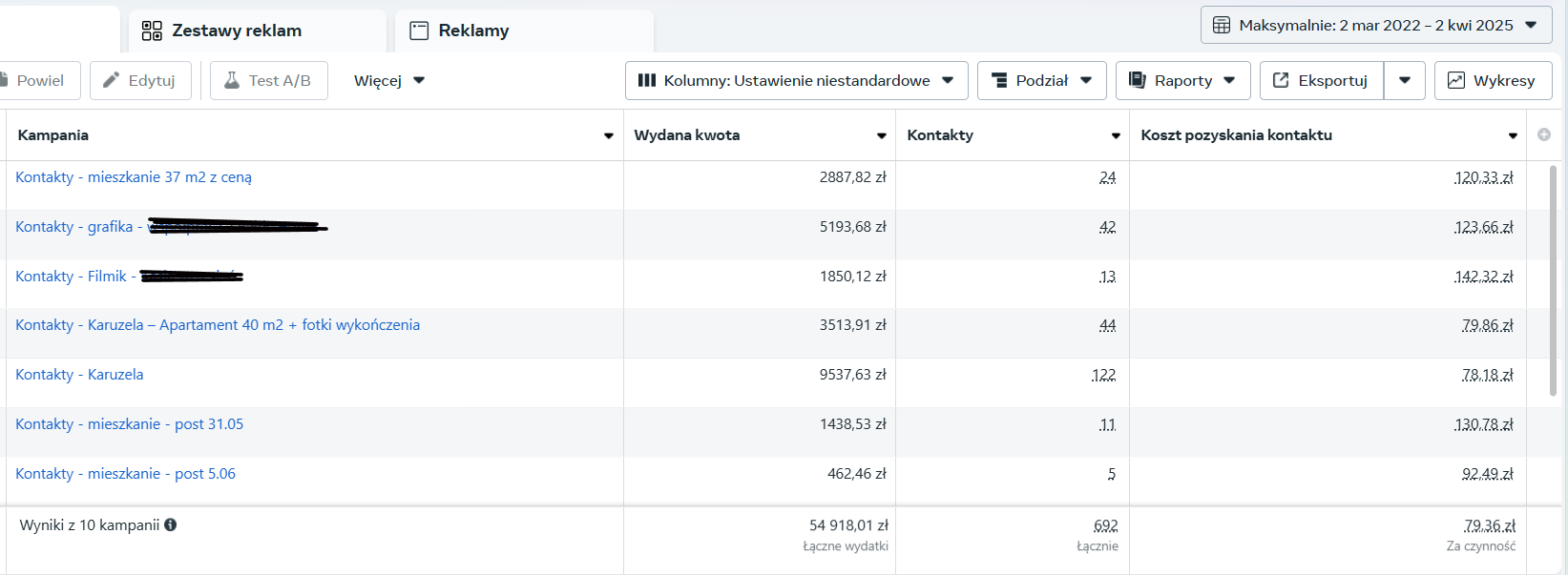Click contacts value 13
This screenshot has height=575, width=1568.
[x=1108, y=277]
